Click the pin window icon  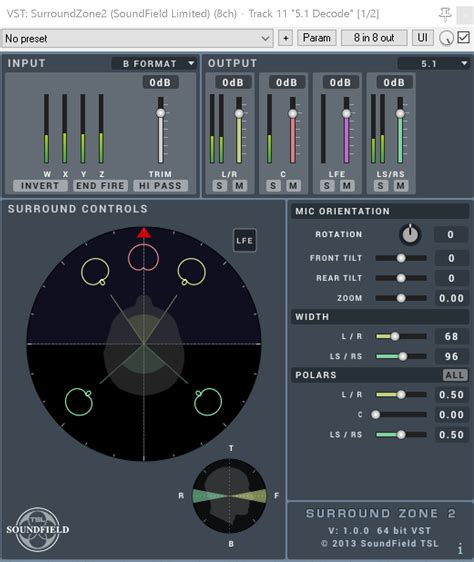click(x=445, y=14)
